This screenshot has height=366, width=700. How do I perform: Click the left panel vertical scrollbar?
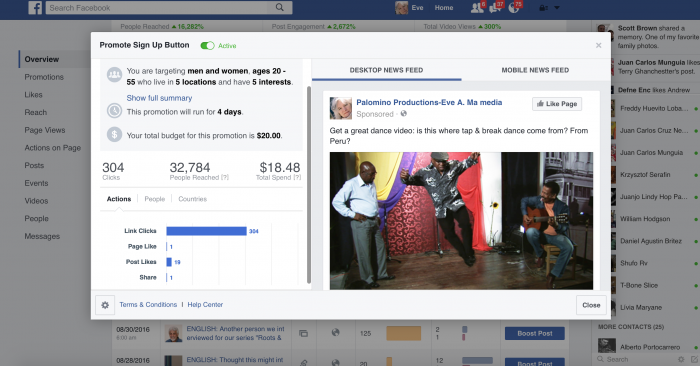coord(308,185)
